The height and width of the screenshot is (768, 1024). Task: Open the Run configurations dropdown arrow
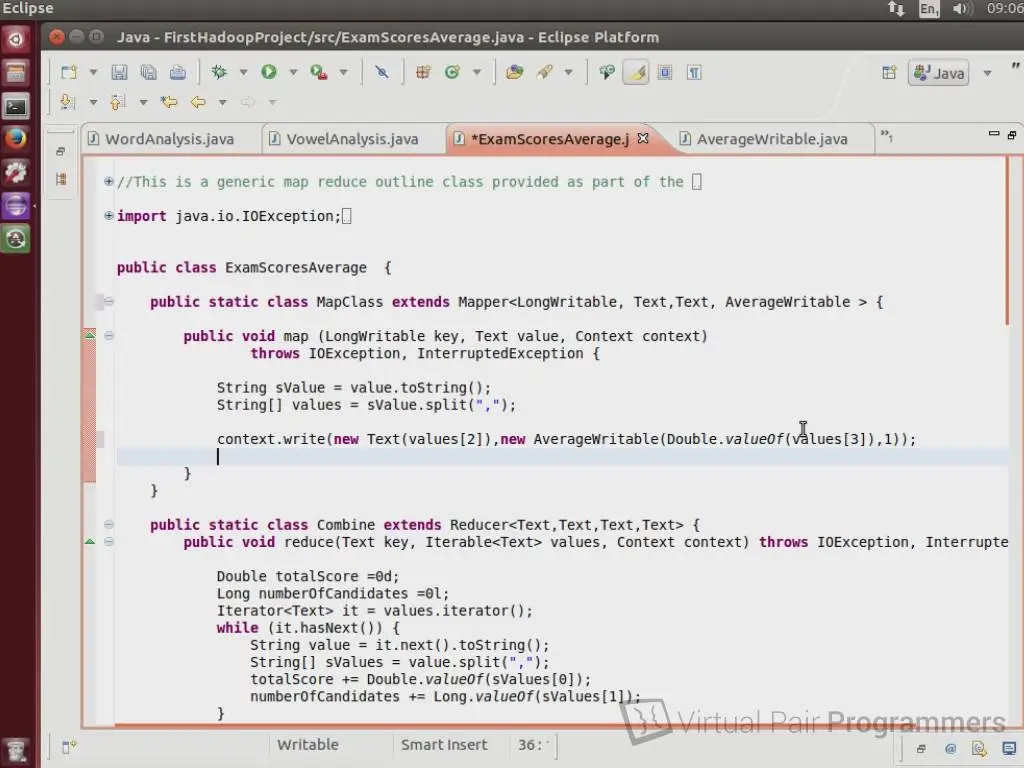tap(293, 72)
